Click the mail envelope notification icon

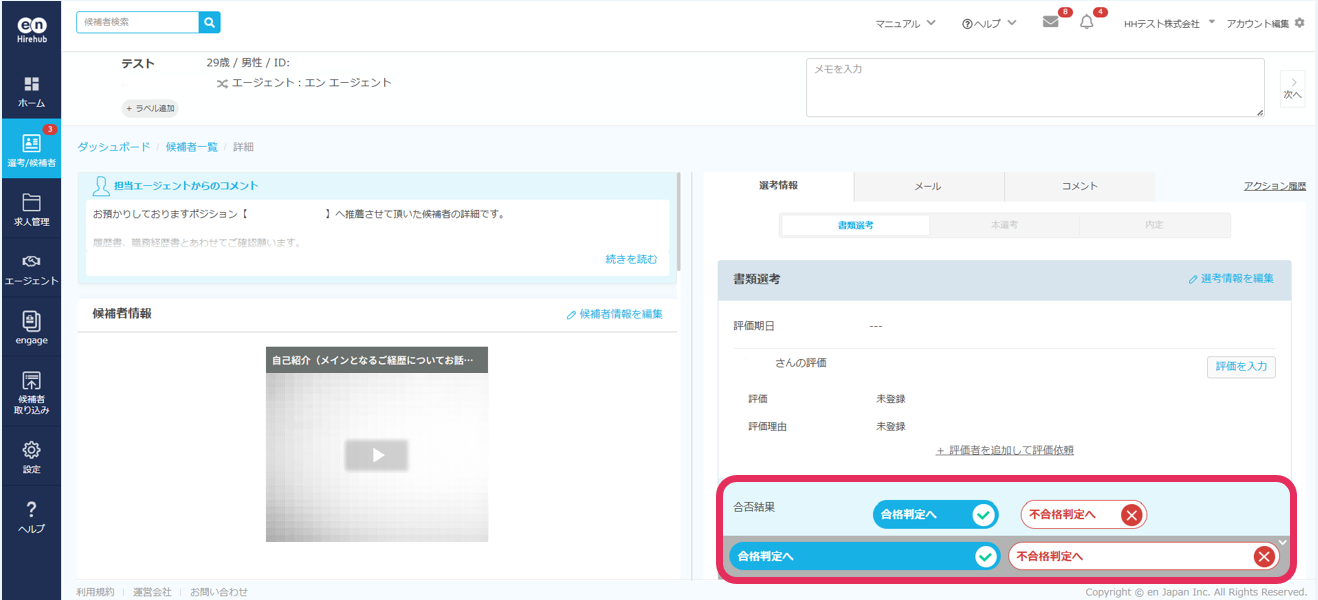1050,22
